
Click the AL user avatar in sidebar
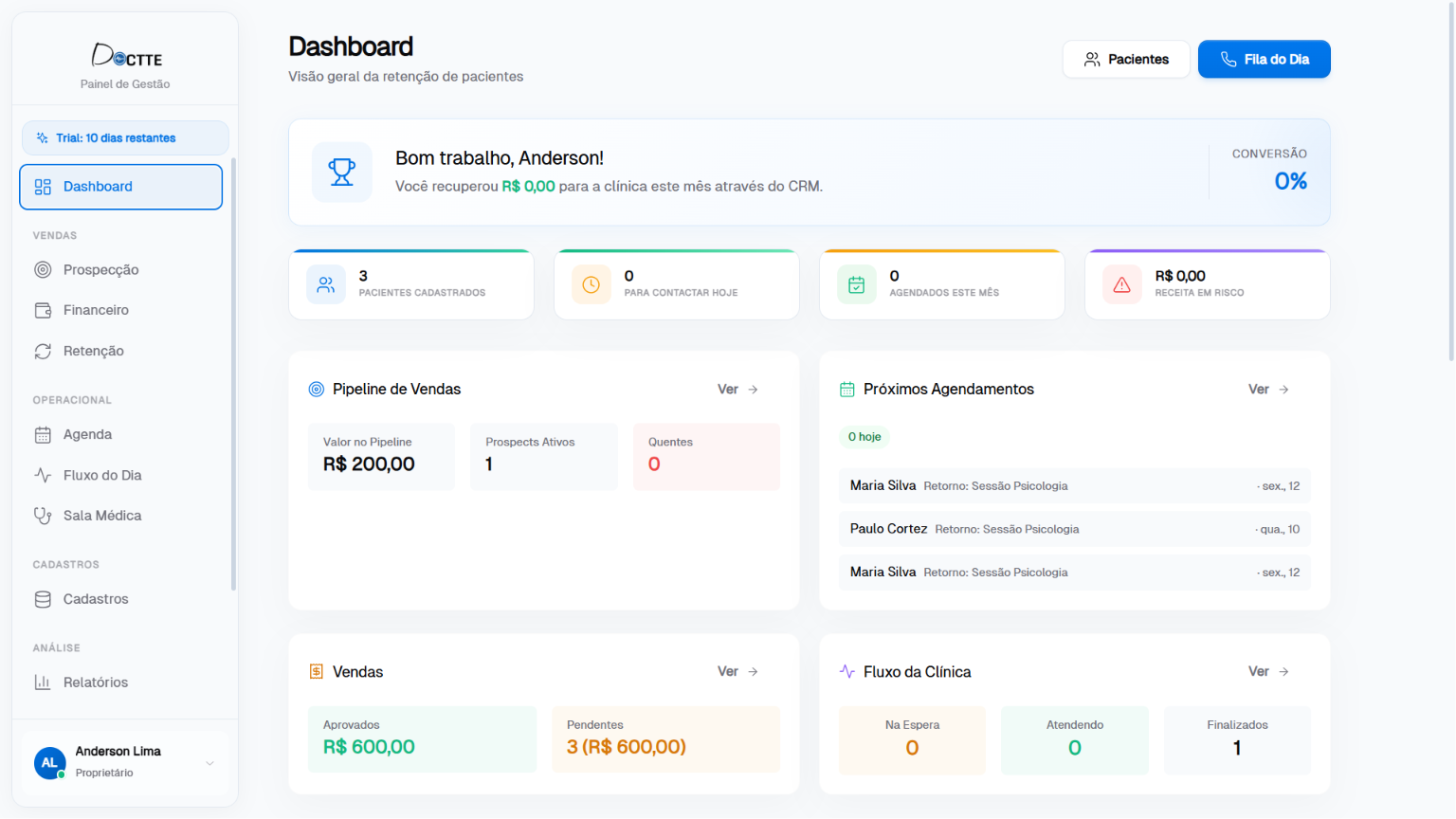[49, 762]
